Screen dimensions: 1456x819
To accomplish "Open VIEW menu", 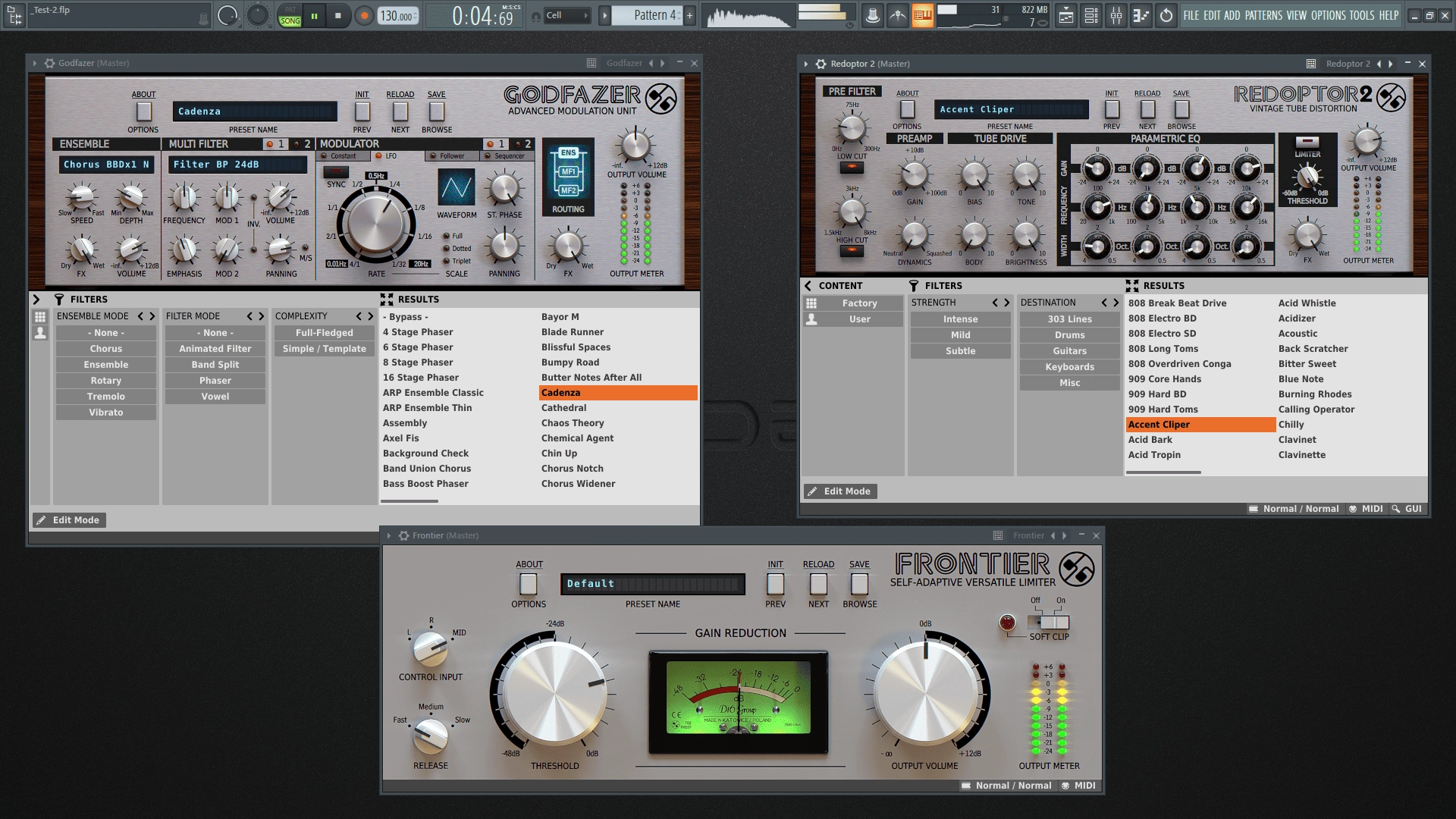I will coord(1297,15).
